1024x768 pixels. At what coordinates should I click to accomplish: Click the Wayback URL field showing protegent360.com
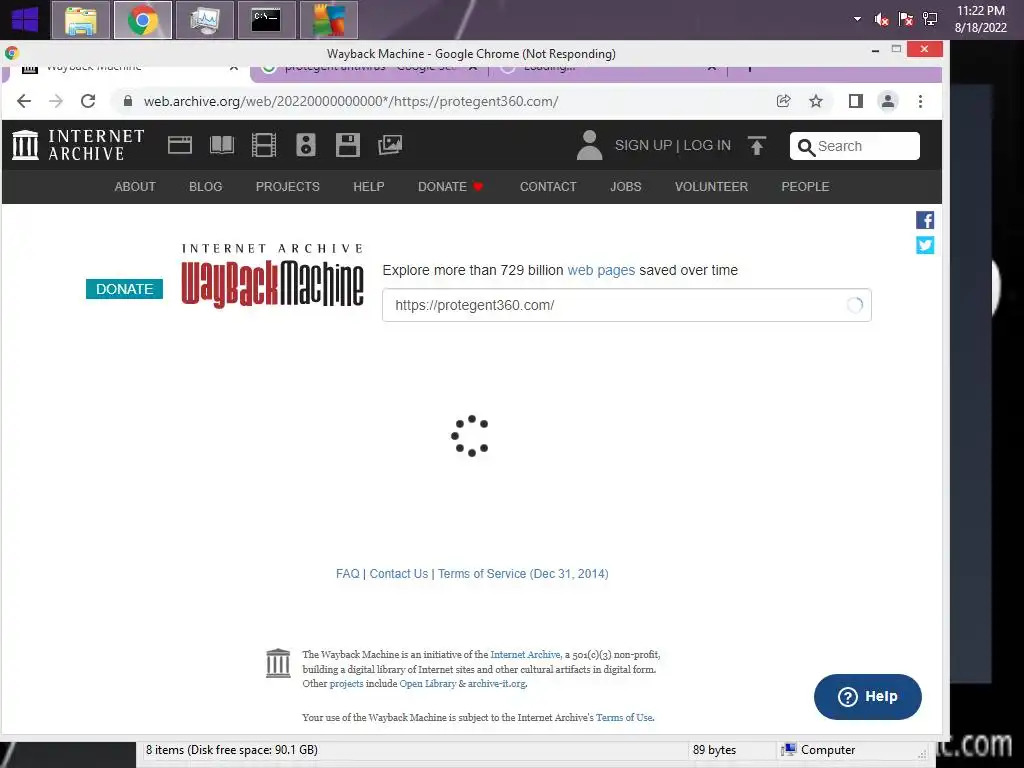click(x=626, y=305)
